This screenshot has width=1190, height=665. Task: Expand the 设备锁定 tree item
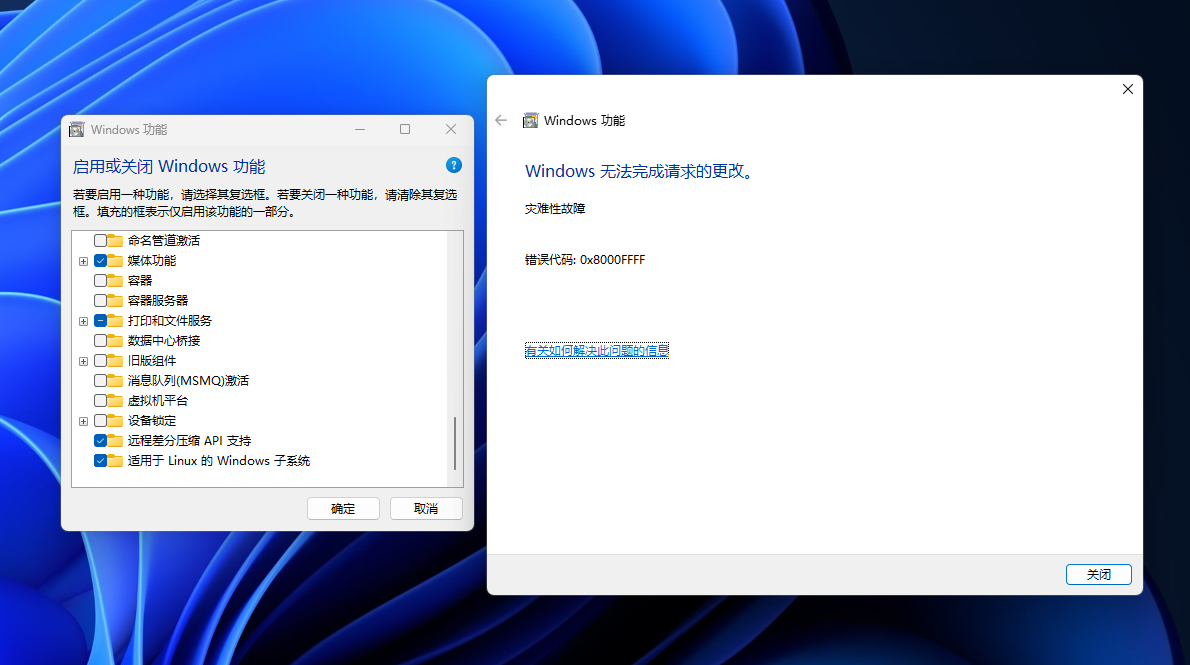[84, 420]
